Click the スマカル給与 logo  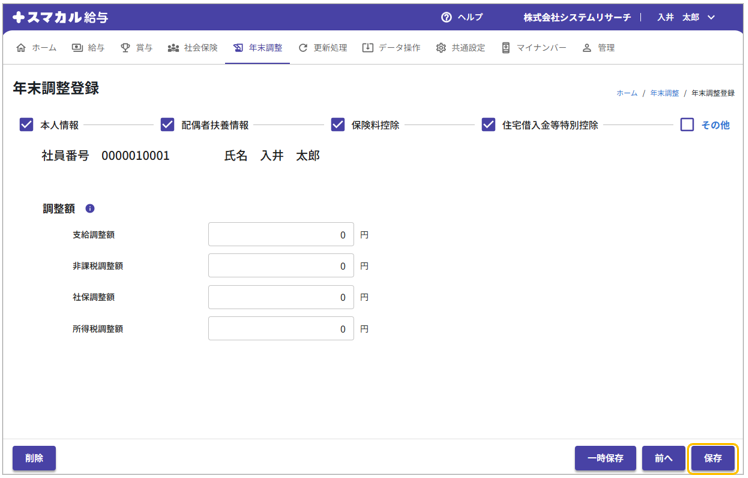[x=60, y=17]
